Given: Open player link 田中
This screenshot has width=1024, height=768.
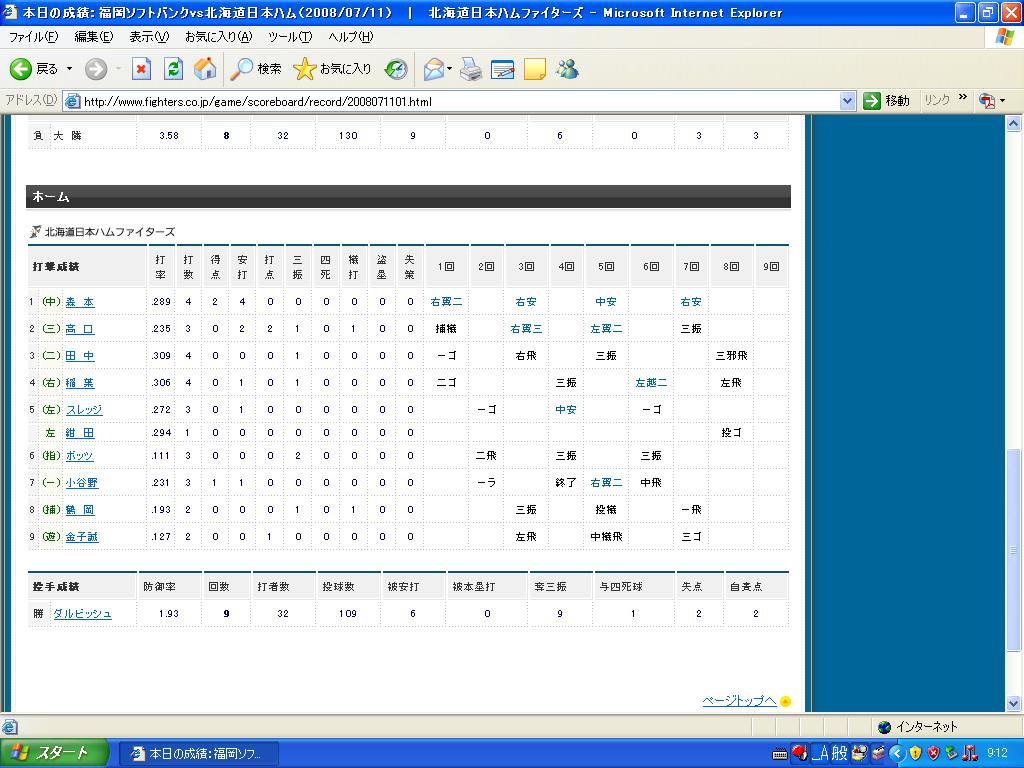Looking at the screenshot, I should click(80, 356).
